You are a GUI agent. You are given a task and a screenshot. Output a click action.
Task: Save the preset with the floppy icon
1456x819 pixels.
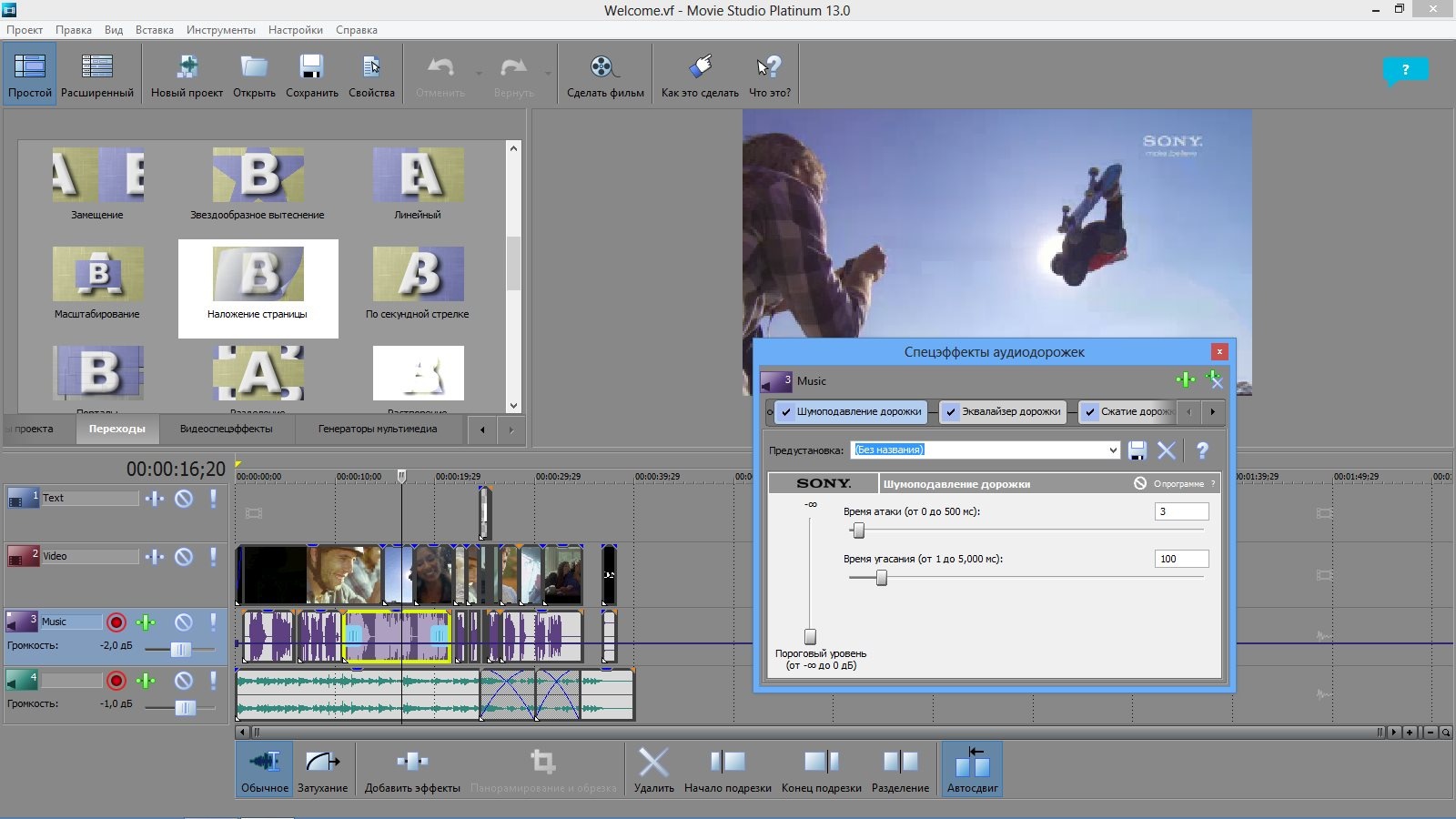(1137, 450)
